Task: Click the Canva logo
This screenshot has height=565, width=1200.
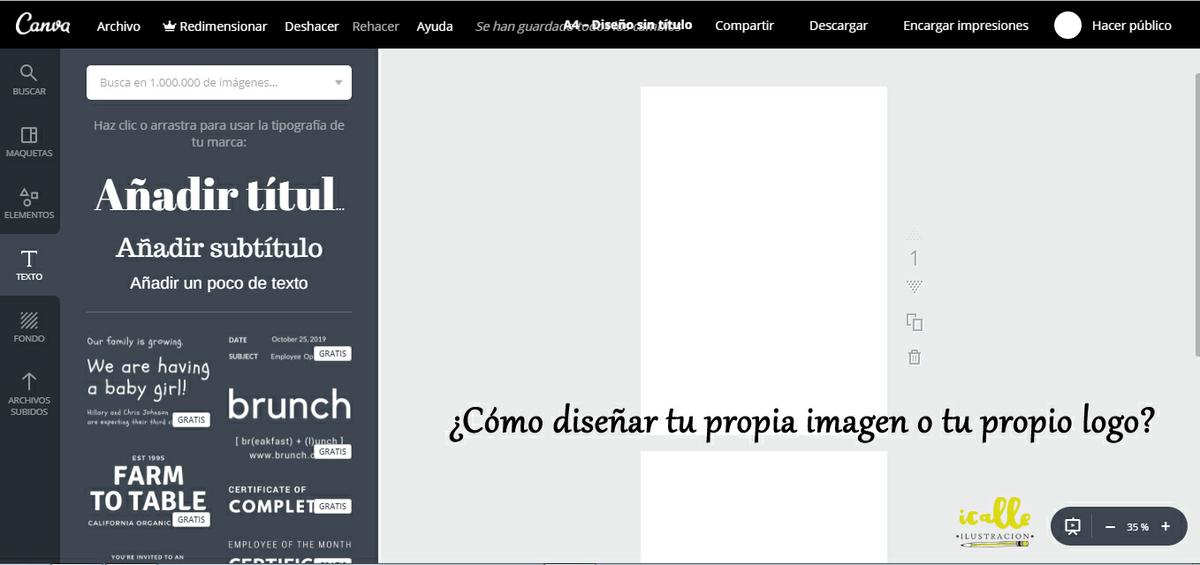Action: click(x=43, y=25)
